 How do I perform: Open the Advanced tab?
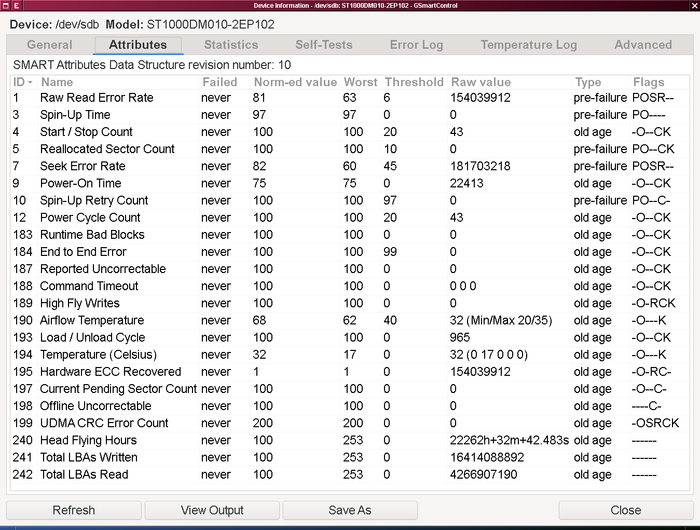643,45
